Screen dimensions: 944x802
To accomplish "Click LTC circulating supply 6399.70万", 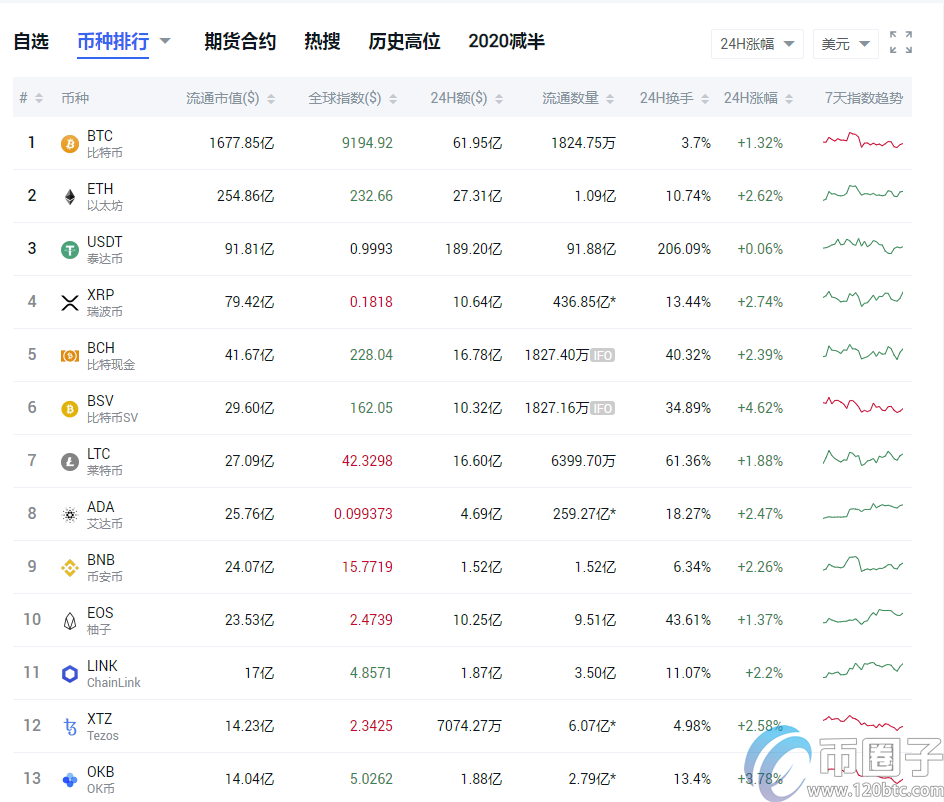I will (583, 461).
